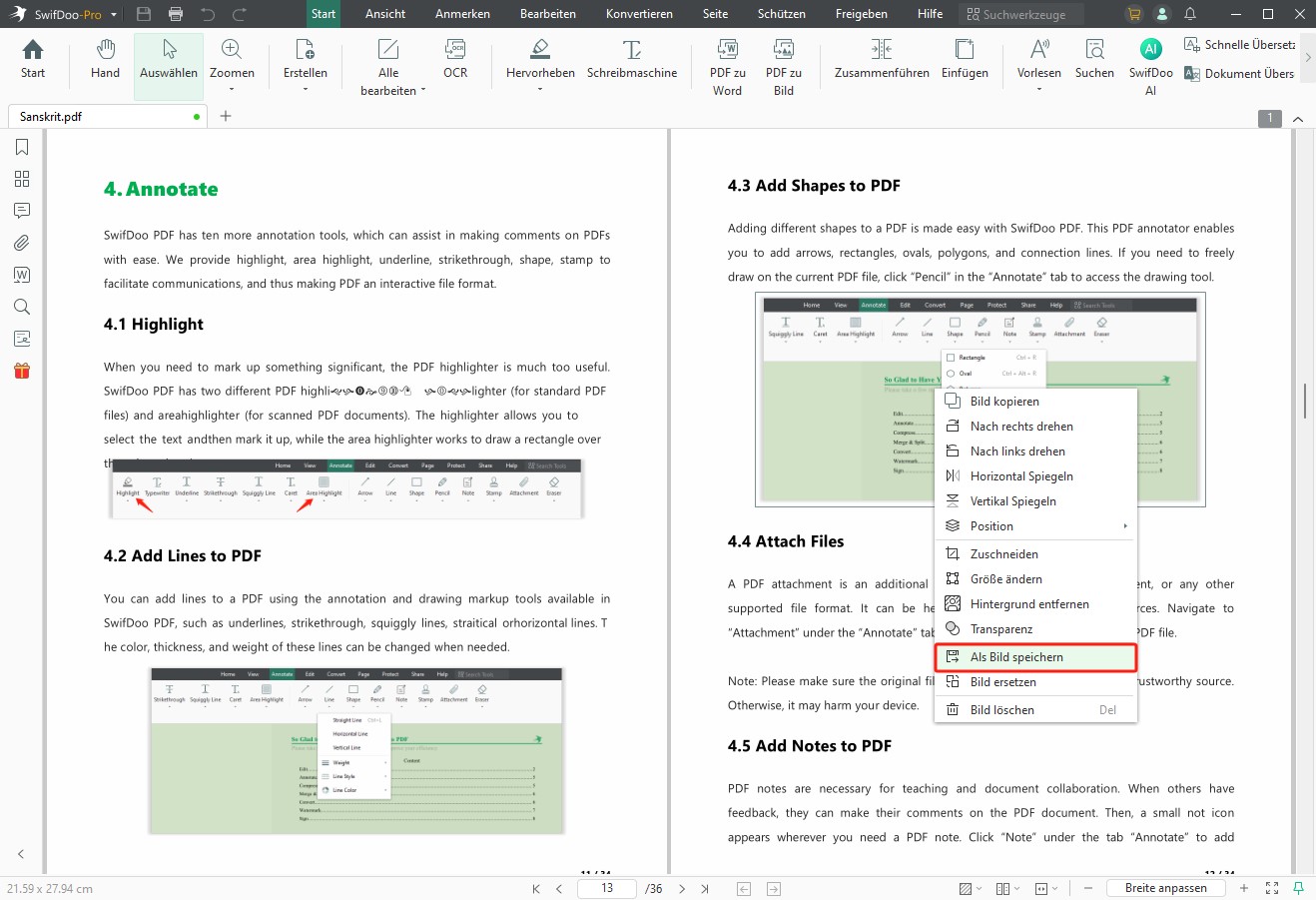
Task: Open the sidebar search magnifier
Action: click(x=22, y=307)
